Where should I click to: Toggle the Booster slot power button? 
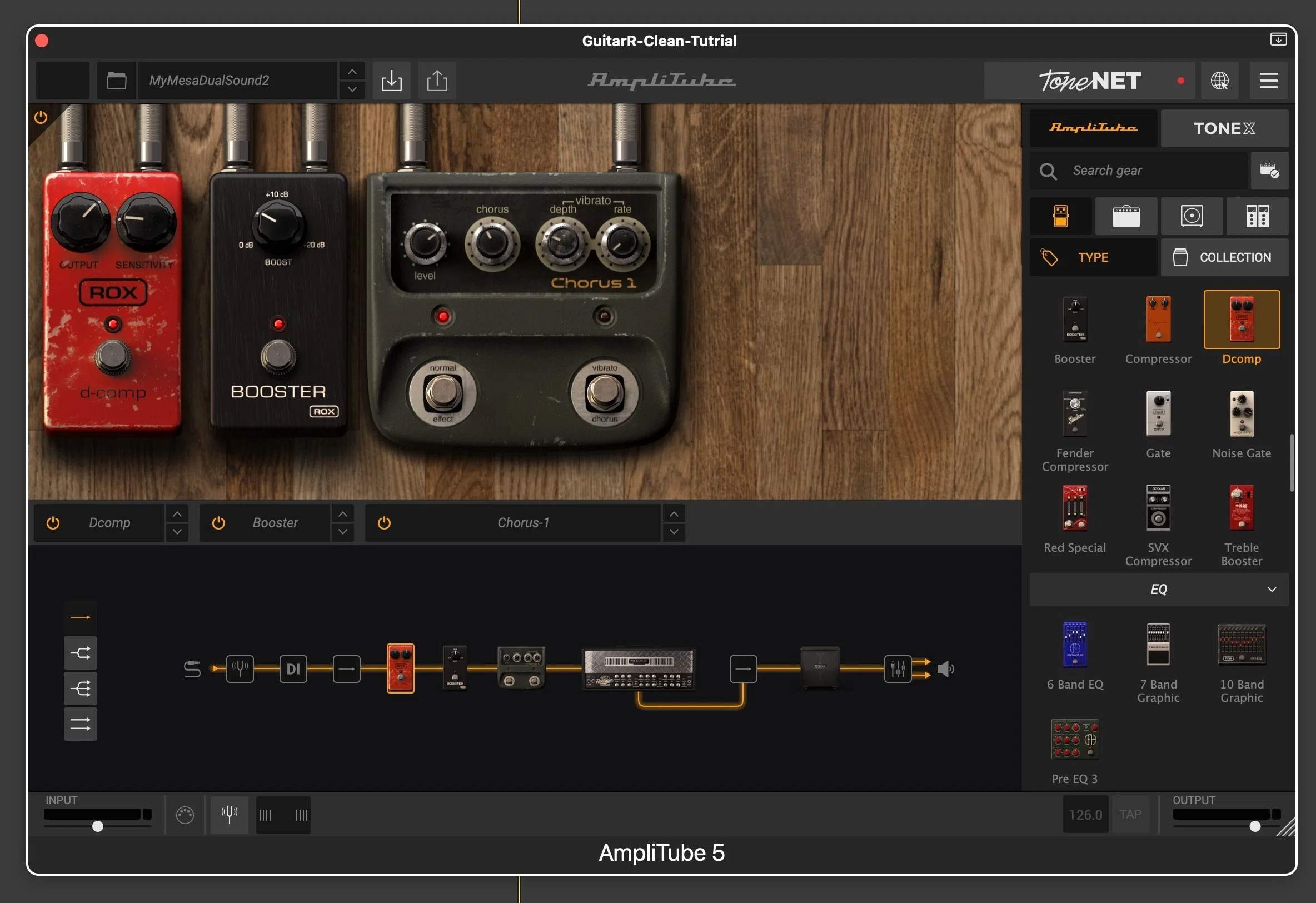(x=218, y=522)
